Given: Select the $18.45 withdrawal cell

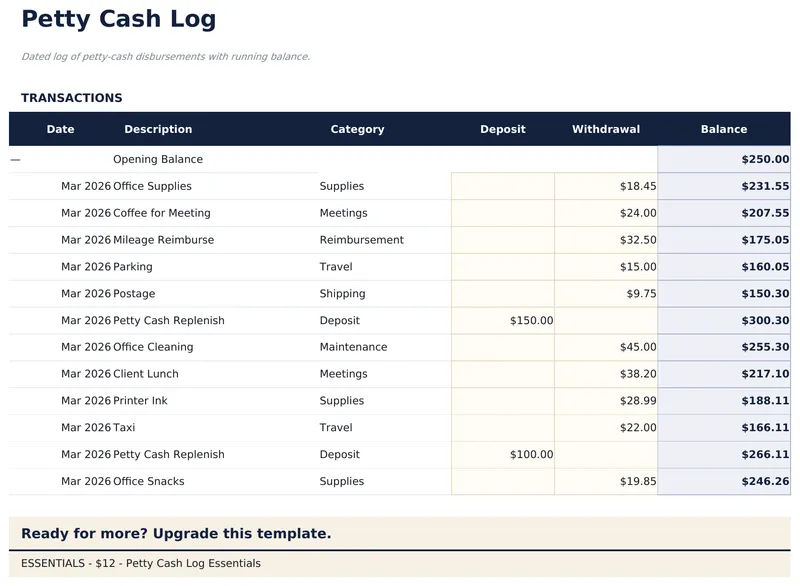Looking at the screenshot, I should tap(606, 186).
